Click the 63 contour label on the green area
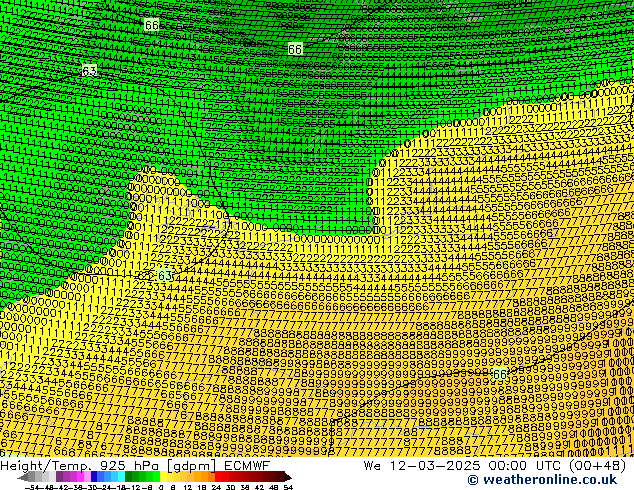The height and width of the screenshot is (490, 634). tap(89, 71)
